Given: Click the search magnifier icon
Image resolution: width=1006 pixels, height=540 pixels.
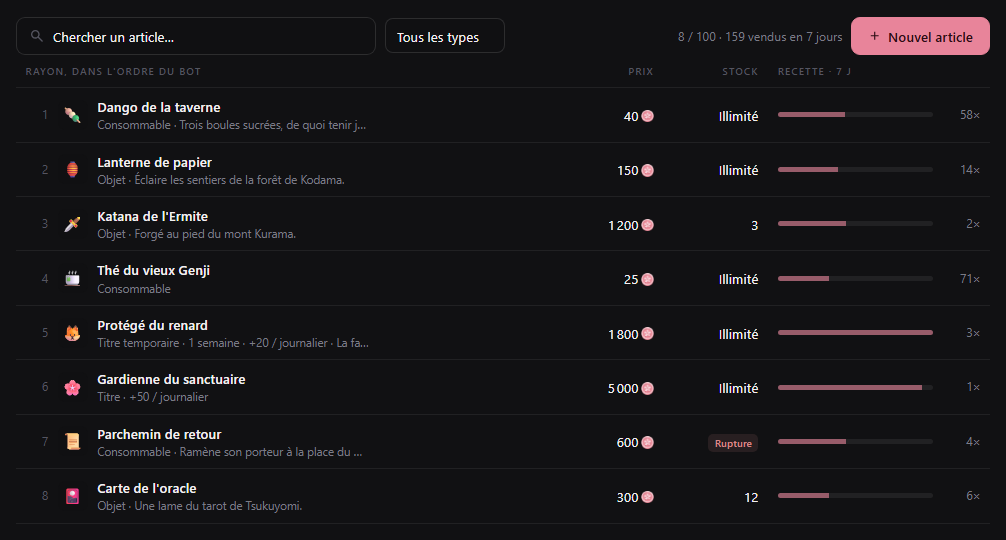Looking at the screenshot, I should (37, 36).
